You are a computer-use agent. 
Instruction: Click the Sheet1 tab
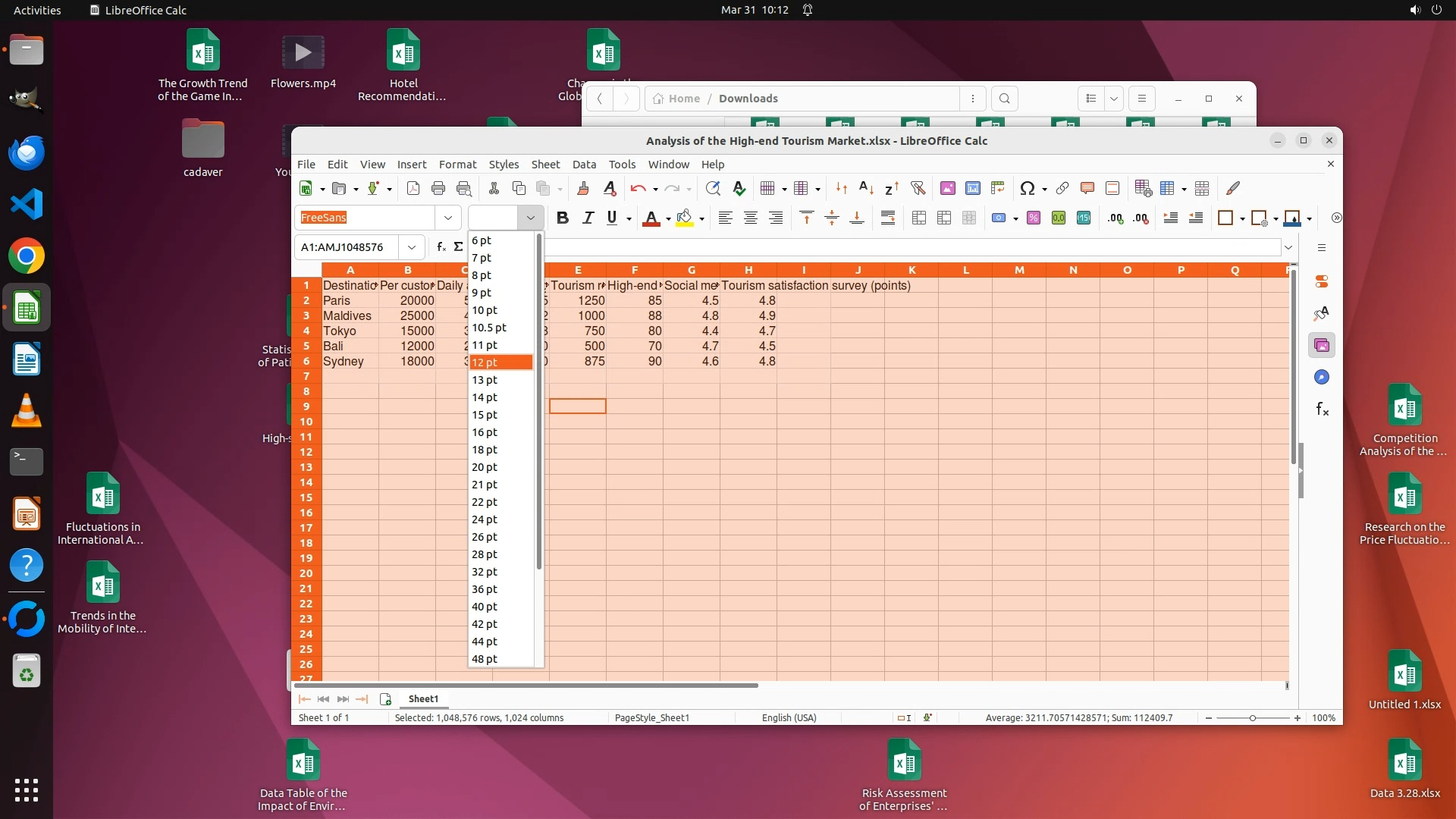[x=423, y=699]
